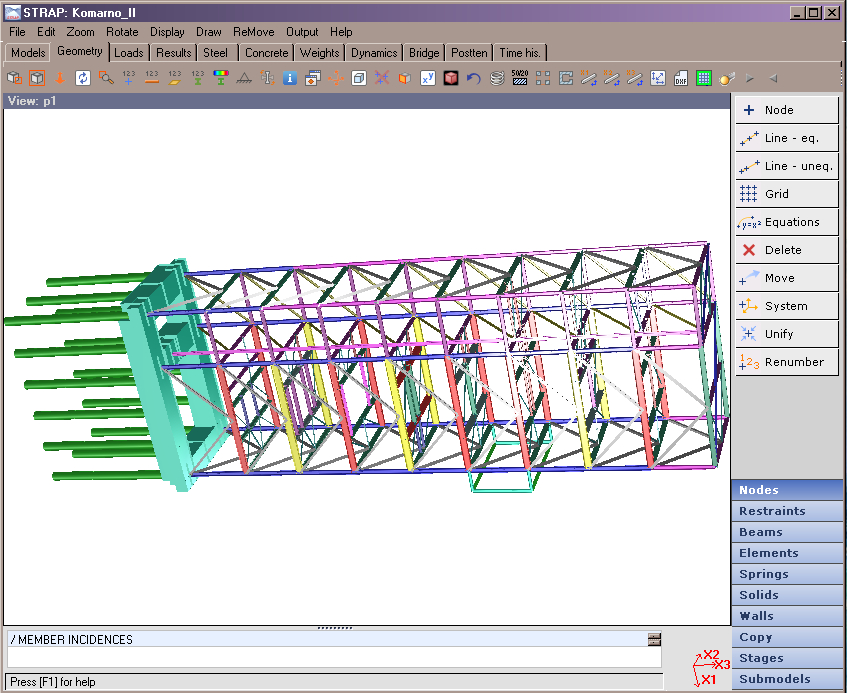Open the Display menu
This screenshot has width=847, height=693.
coord(167,32)
